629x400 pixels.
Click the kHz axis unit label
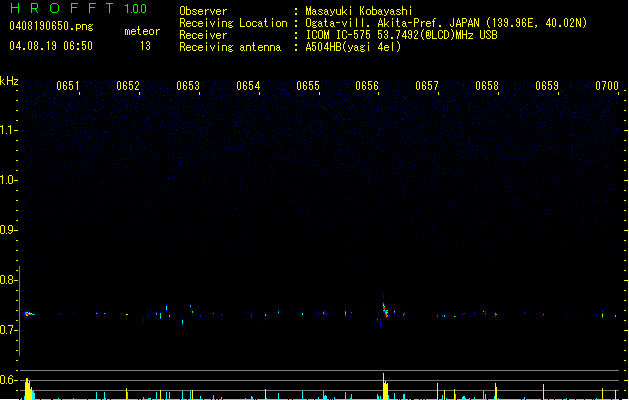pos(9,81)
